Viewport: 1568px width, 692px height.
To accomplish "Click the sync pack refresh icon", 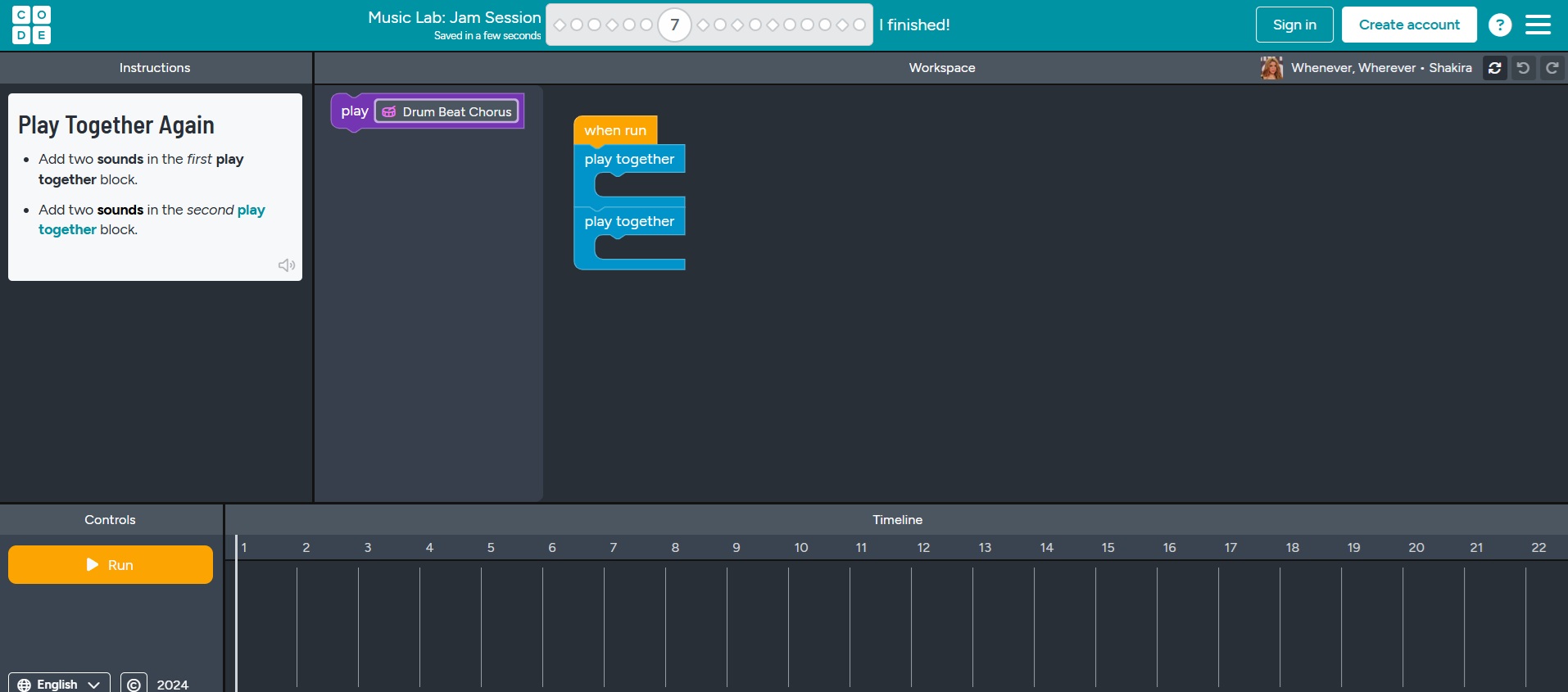I will [x=1494, y=68].
